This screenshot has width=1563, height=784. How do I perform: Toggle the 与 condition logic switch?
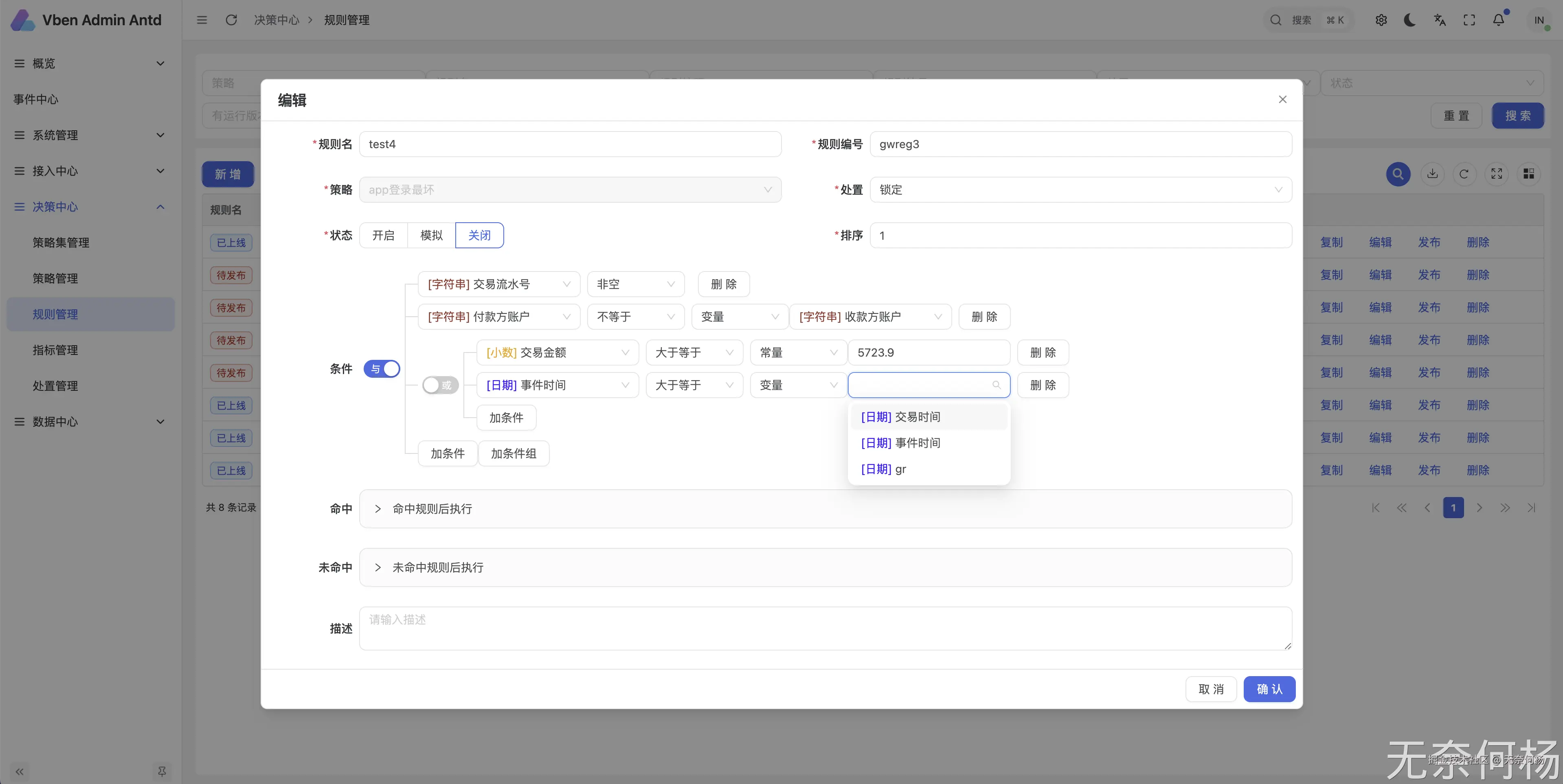[382, 369]
